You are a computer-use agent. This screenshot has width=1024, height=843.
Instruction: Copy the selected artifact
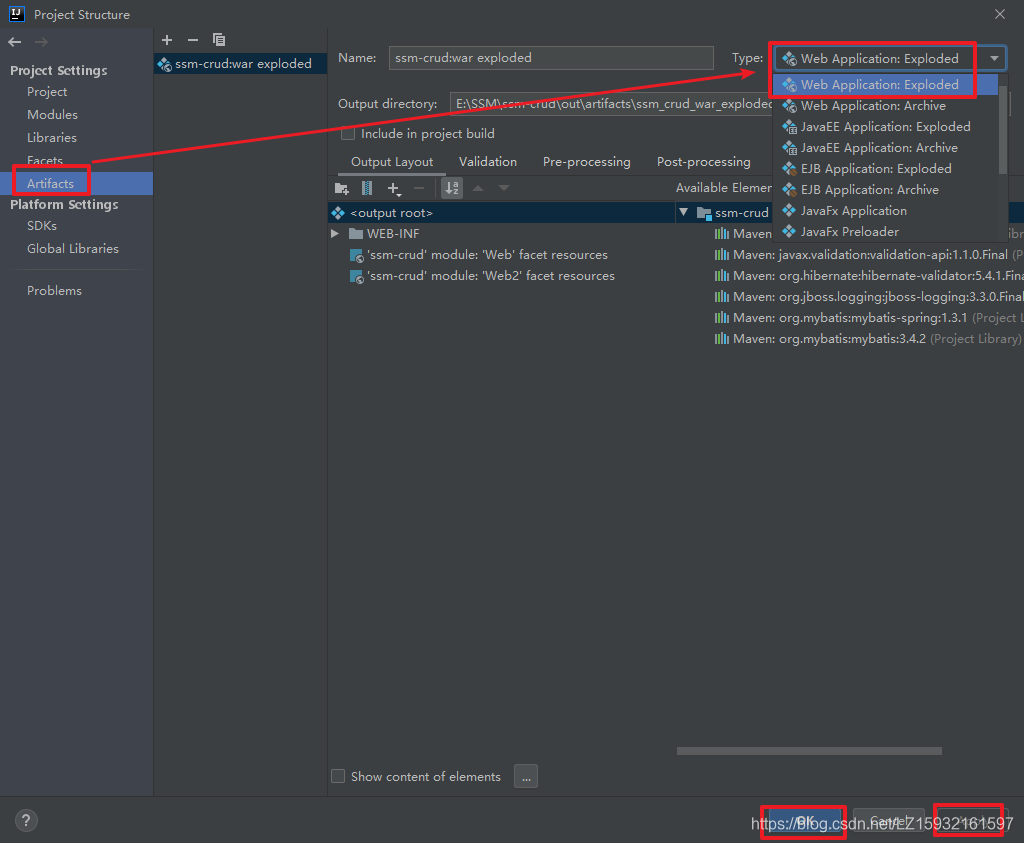click(219, 40)
